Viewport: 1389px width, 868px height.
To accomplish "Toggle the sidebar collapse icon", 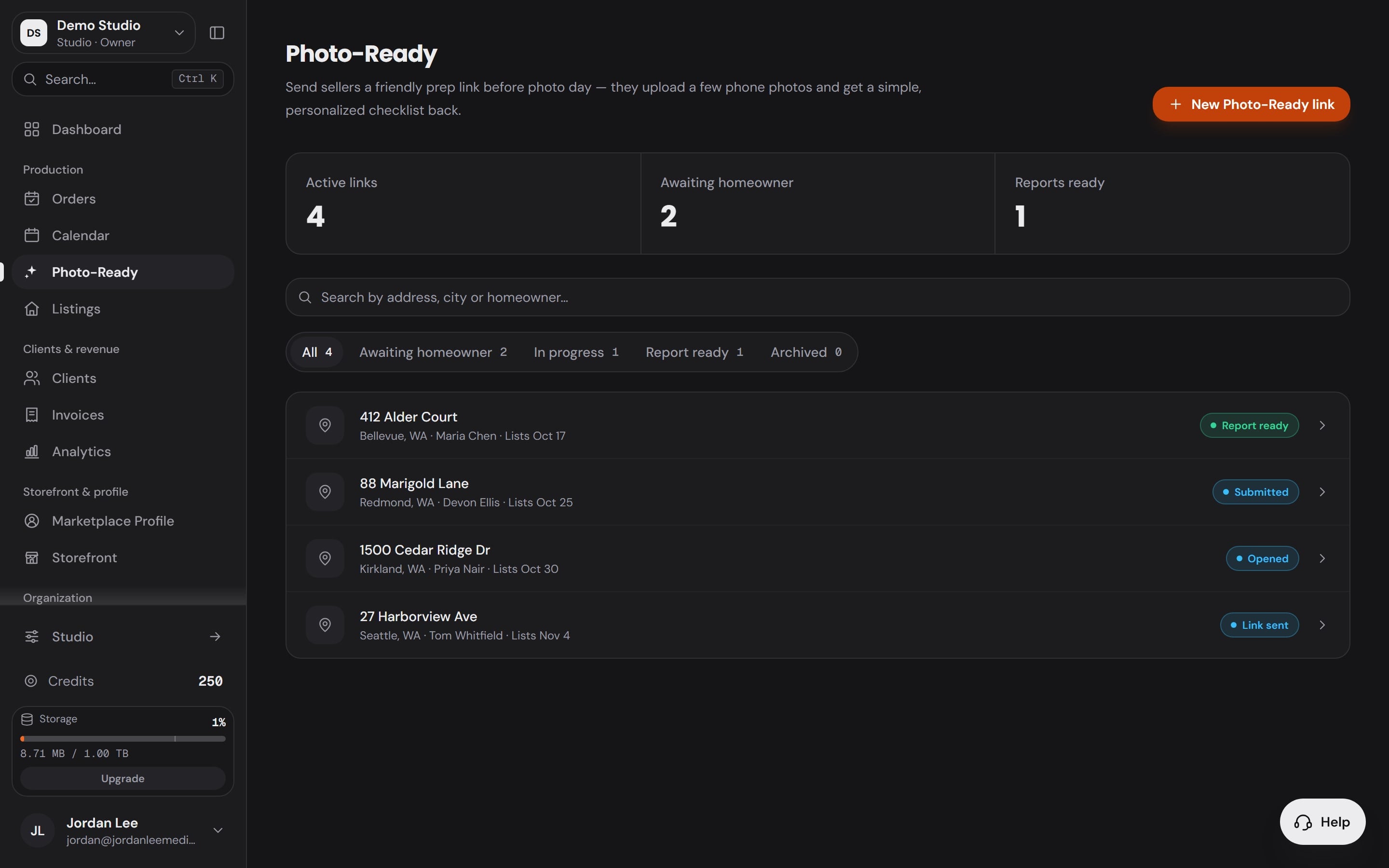I will click(x=217, y=33).
